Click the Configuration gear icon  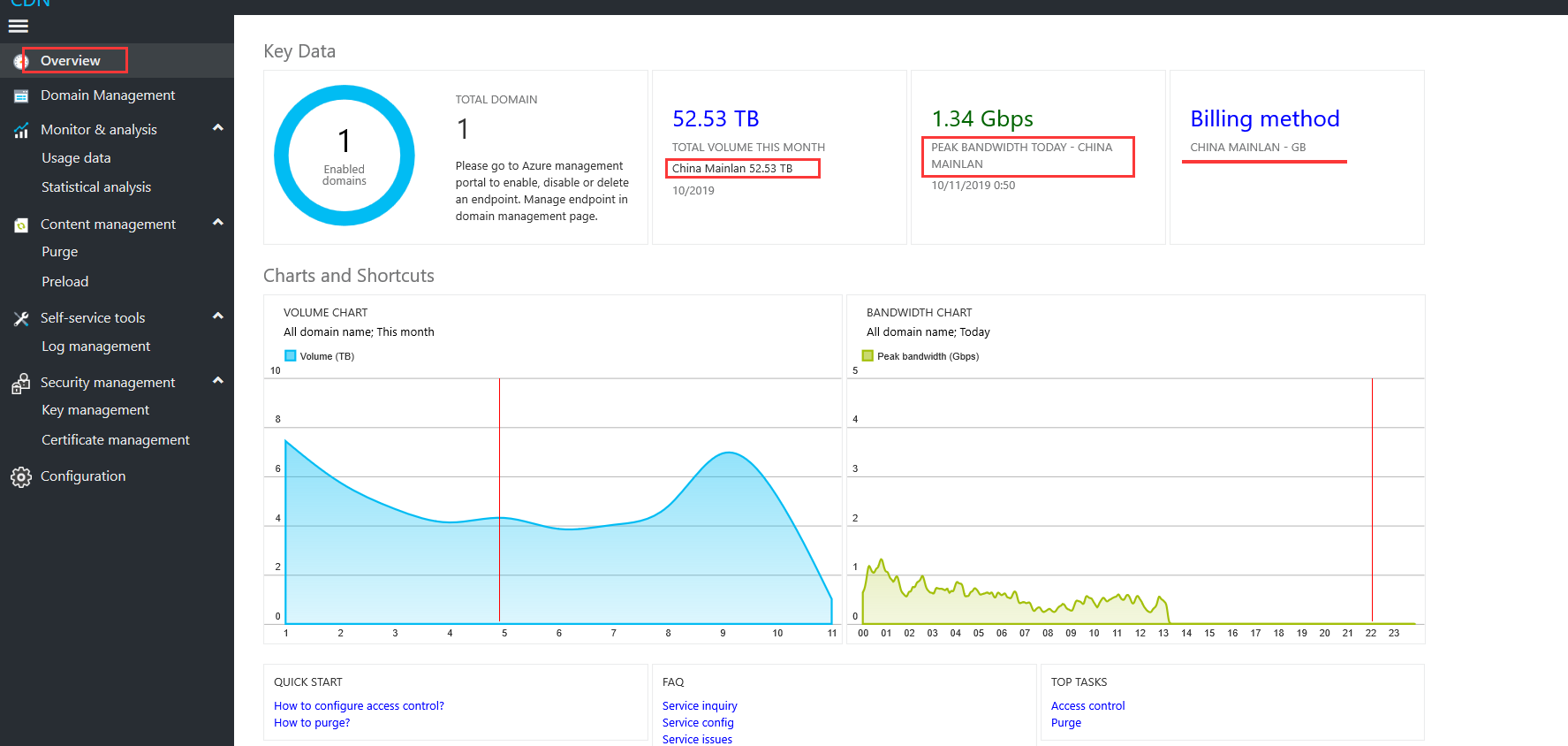(x=21, y=477)
